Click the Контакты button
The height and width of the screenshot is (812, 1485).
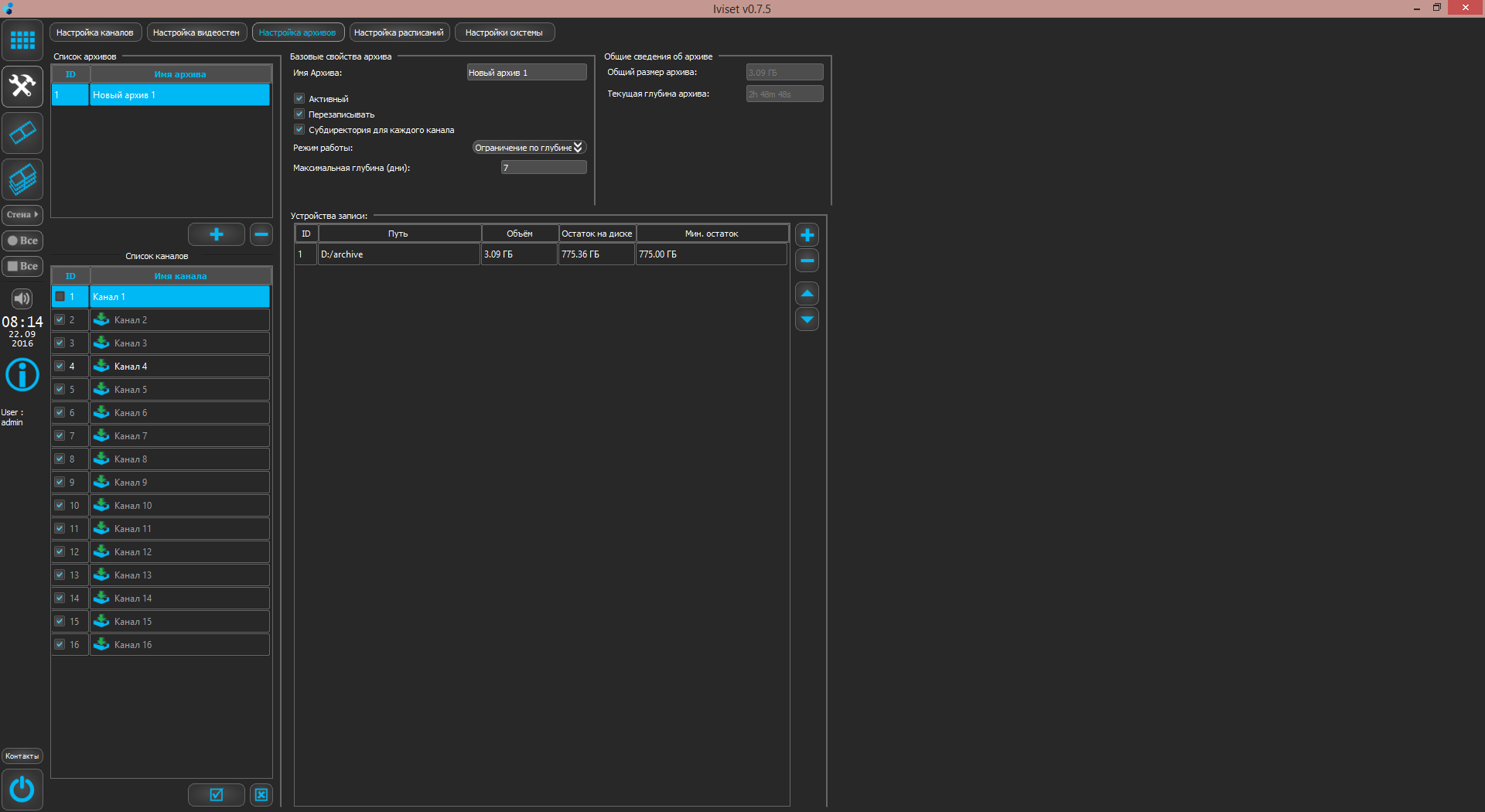tap(22, 756)
